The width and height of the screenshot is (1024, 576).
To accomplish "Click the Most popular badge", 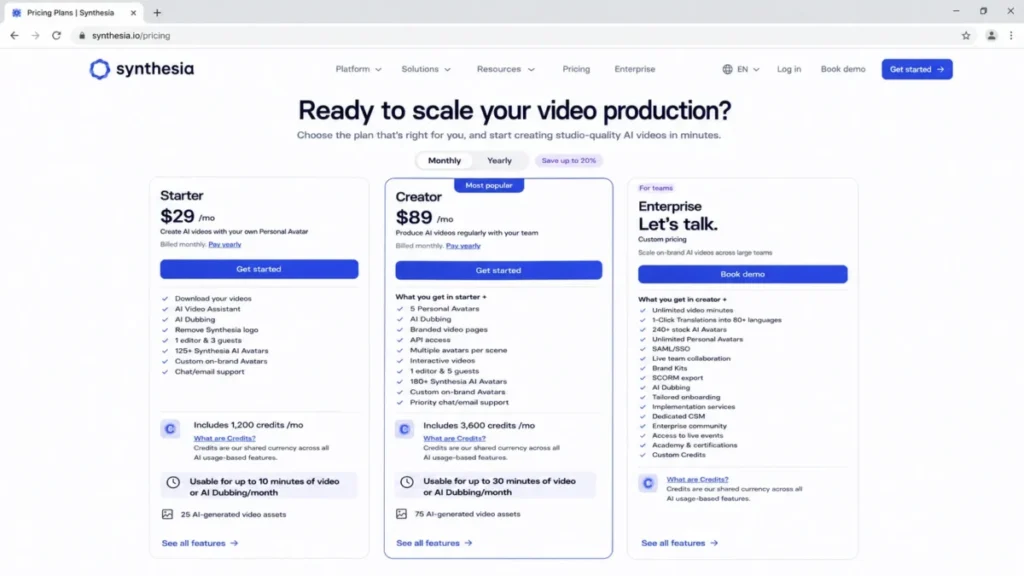I will point(489,185).
